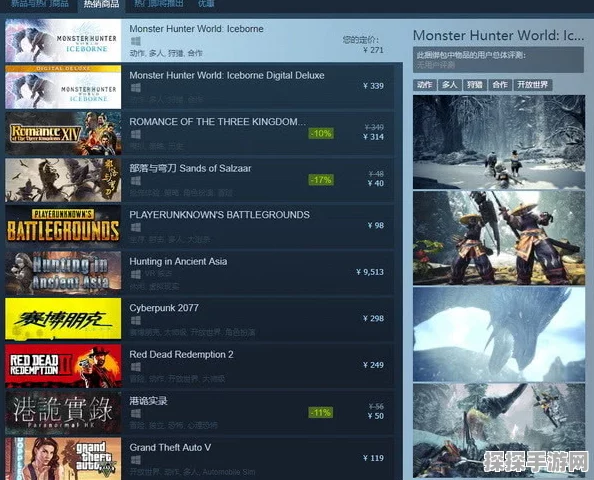This screenshot has width=594, height=480.
Task: View bottom monster battle screenshot in preview panel
Action: pos(499,431)
